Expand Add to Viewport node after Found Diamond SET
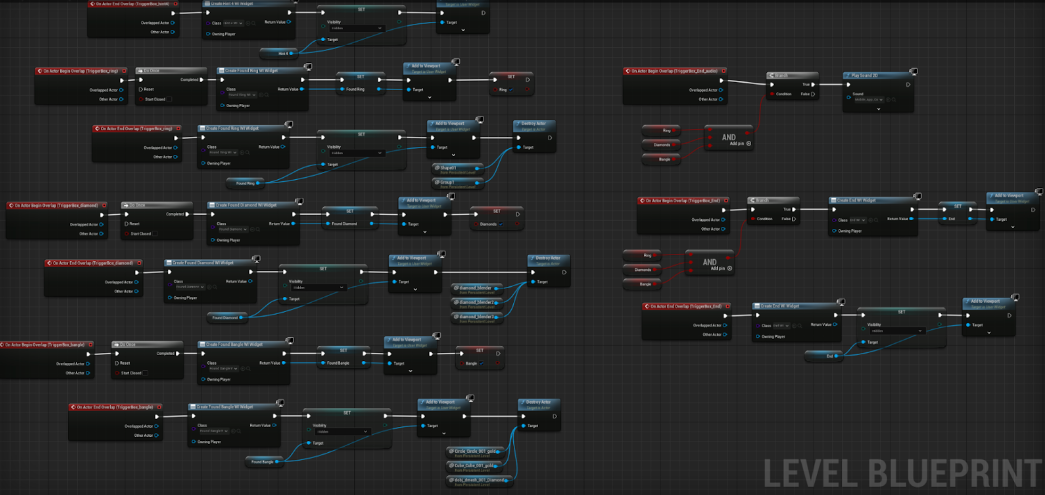This screenshot has height=495, width=1045. [x=425, y=233]
